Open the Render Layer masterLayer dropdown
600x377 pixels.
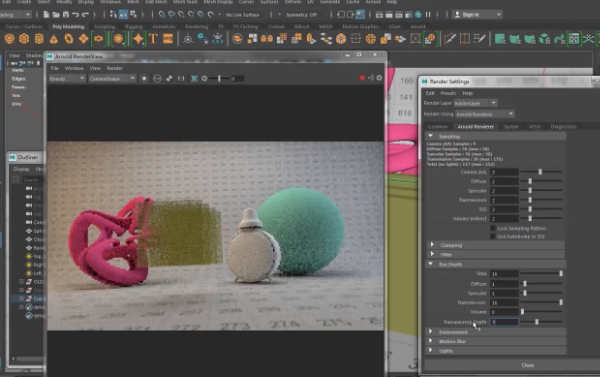(475, 103)
